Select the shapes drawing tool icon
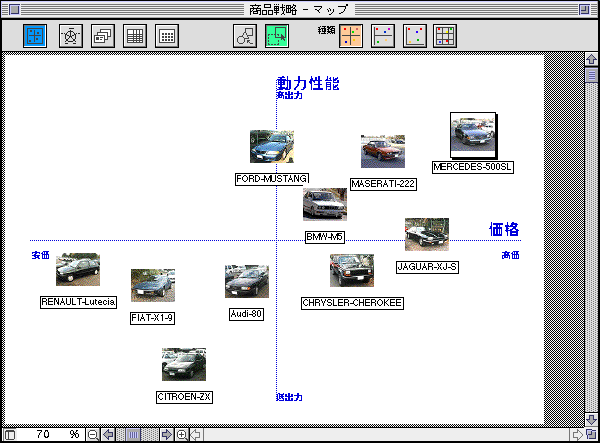The height and width of the screenshot is (443, 600). point(245,36)
